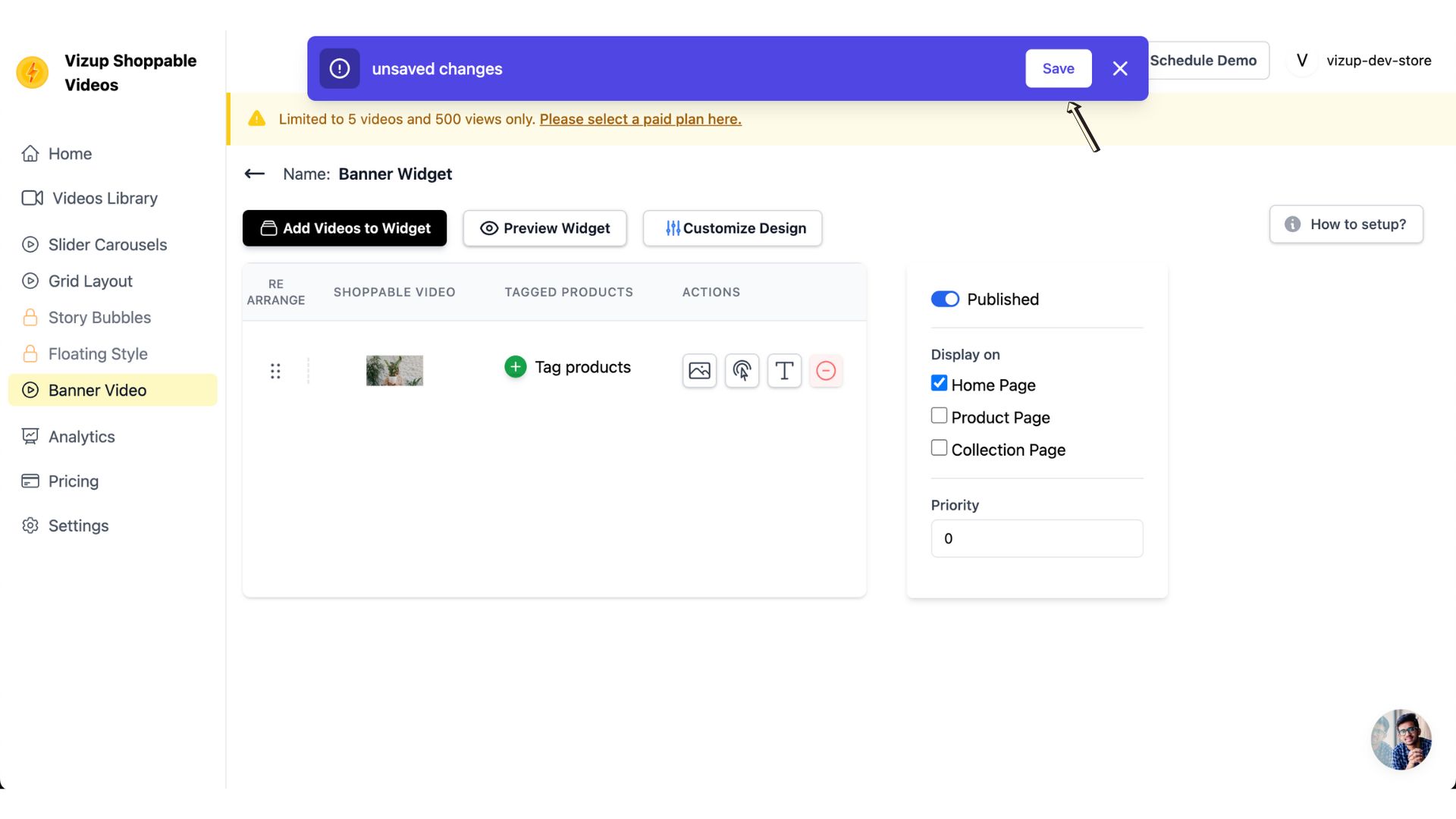Open the support chat avatar bubble
1456x819 pixels.
1401,739
